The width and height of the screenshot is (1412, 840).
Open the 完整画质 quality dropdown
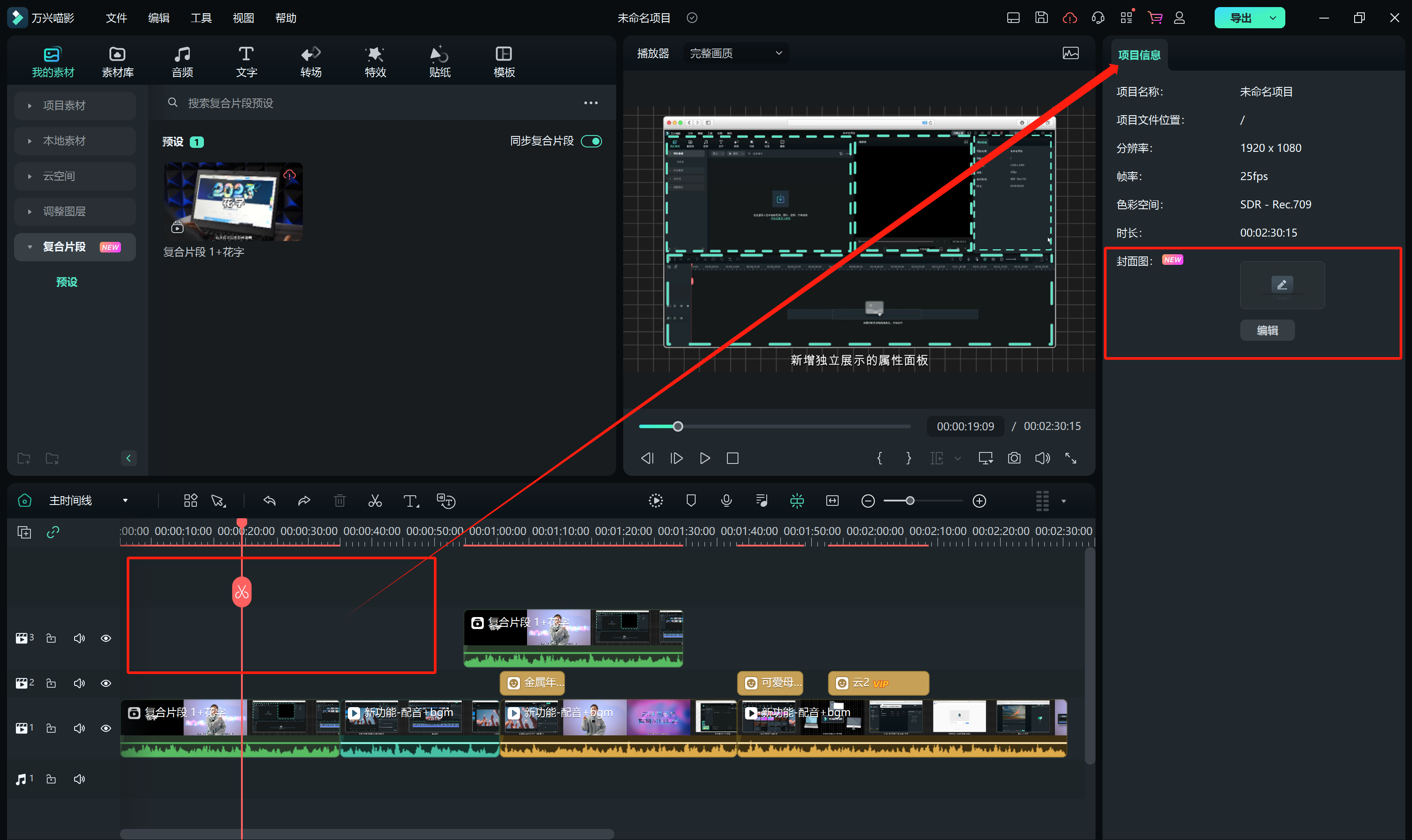(x=735, y=53)
